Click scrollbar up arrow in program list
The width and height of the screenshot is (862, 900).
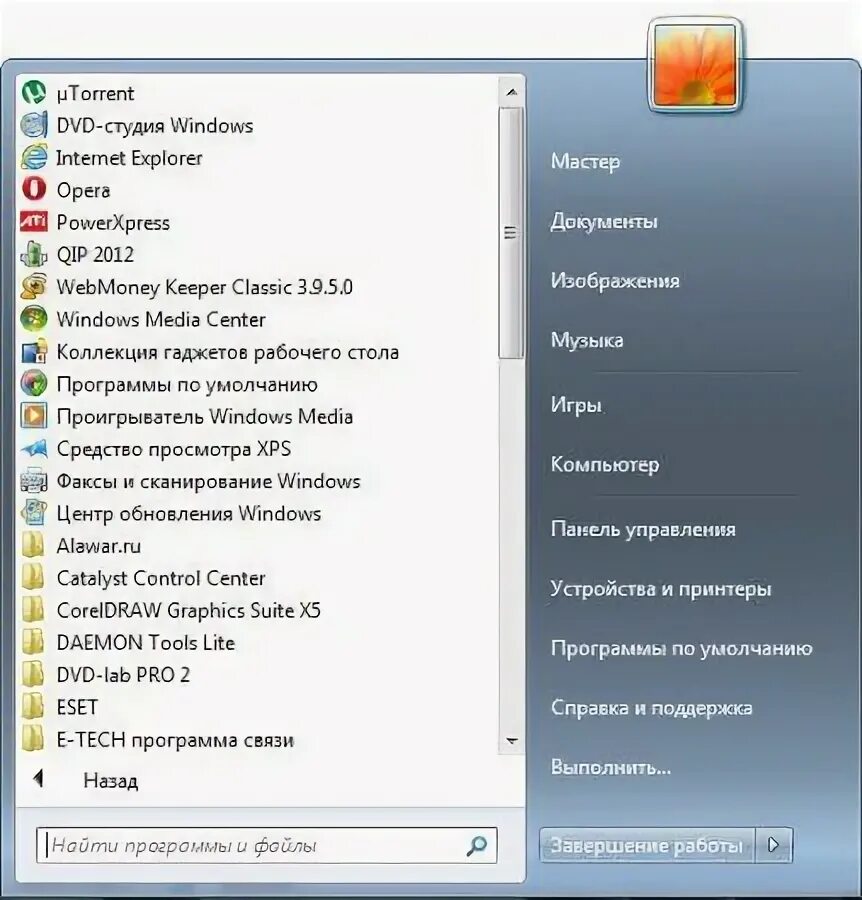pyautogui.click(x=511, y=92)
